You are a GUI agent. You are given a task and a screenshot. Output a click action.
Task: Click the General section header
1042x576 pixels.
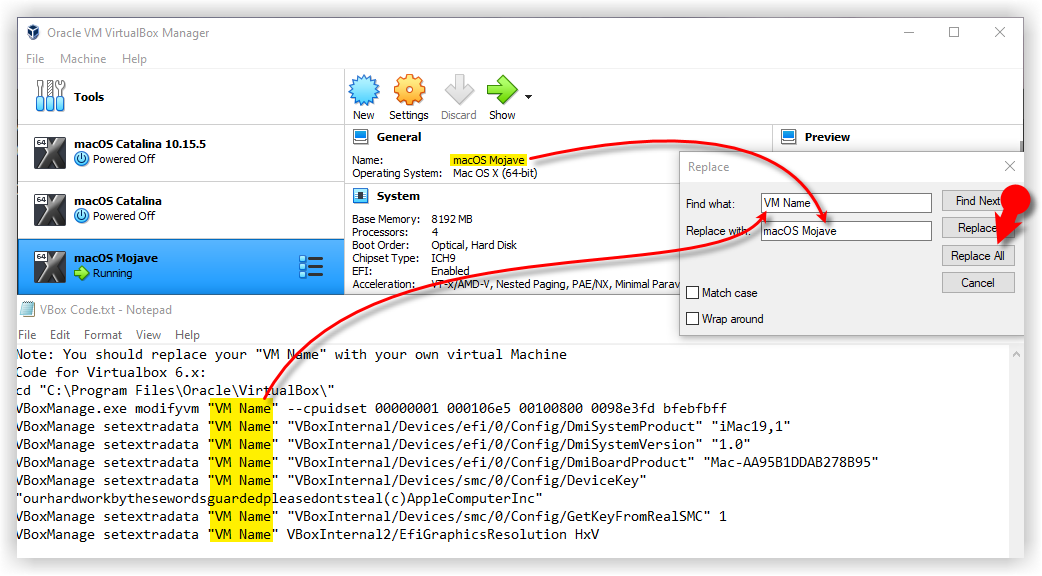click(x=399, y=137)
